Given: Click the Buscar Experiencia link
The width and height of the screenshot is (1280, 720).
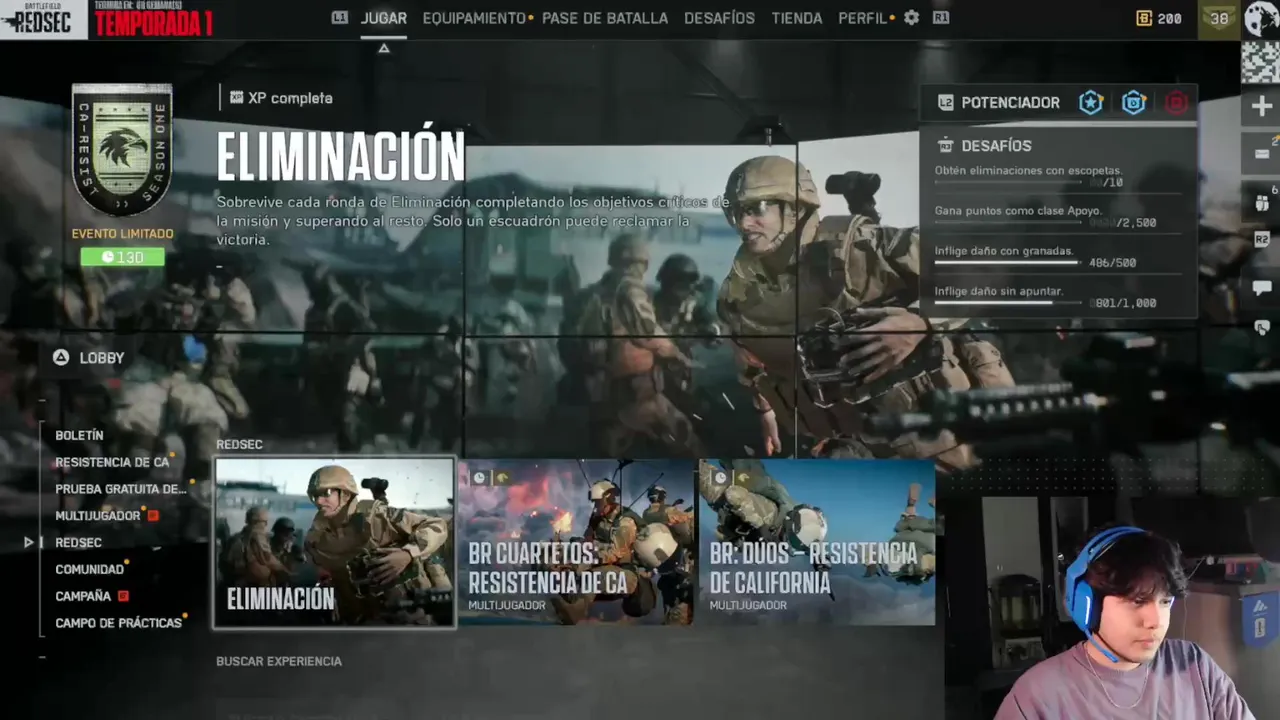Looking at the screenshot, I should coord(279,661).
